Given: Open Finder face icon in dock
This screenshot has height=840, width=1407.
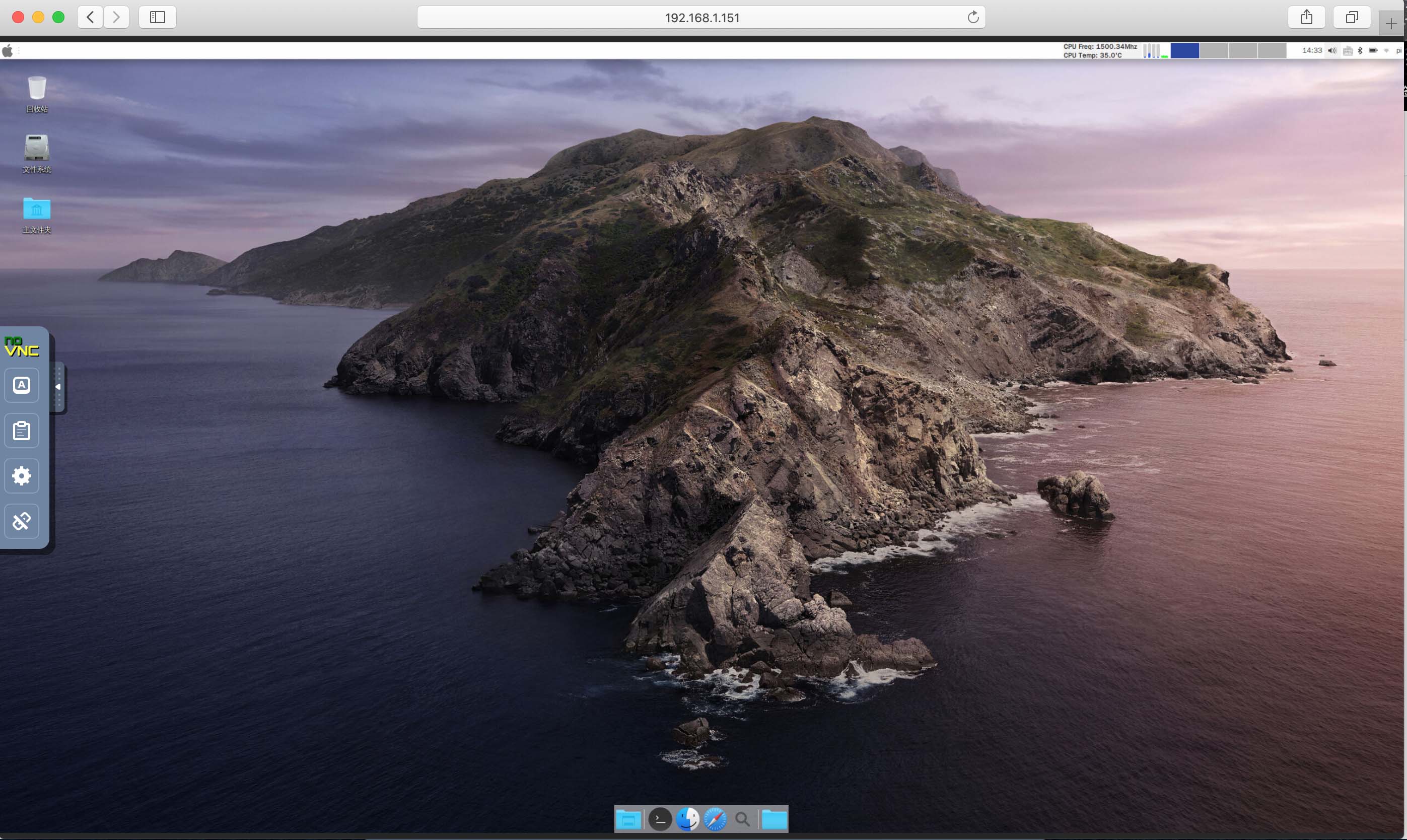Looking at the screenshot, I should (688, 819).
